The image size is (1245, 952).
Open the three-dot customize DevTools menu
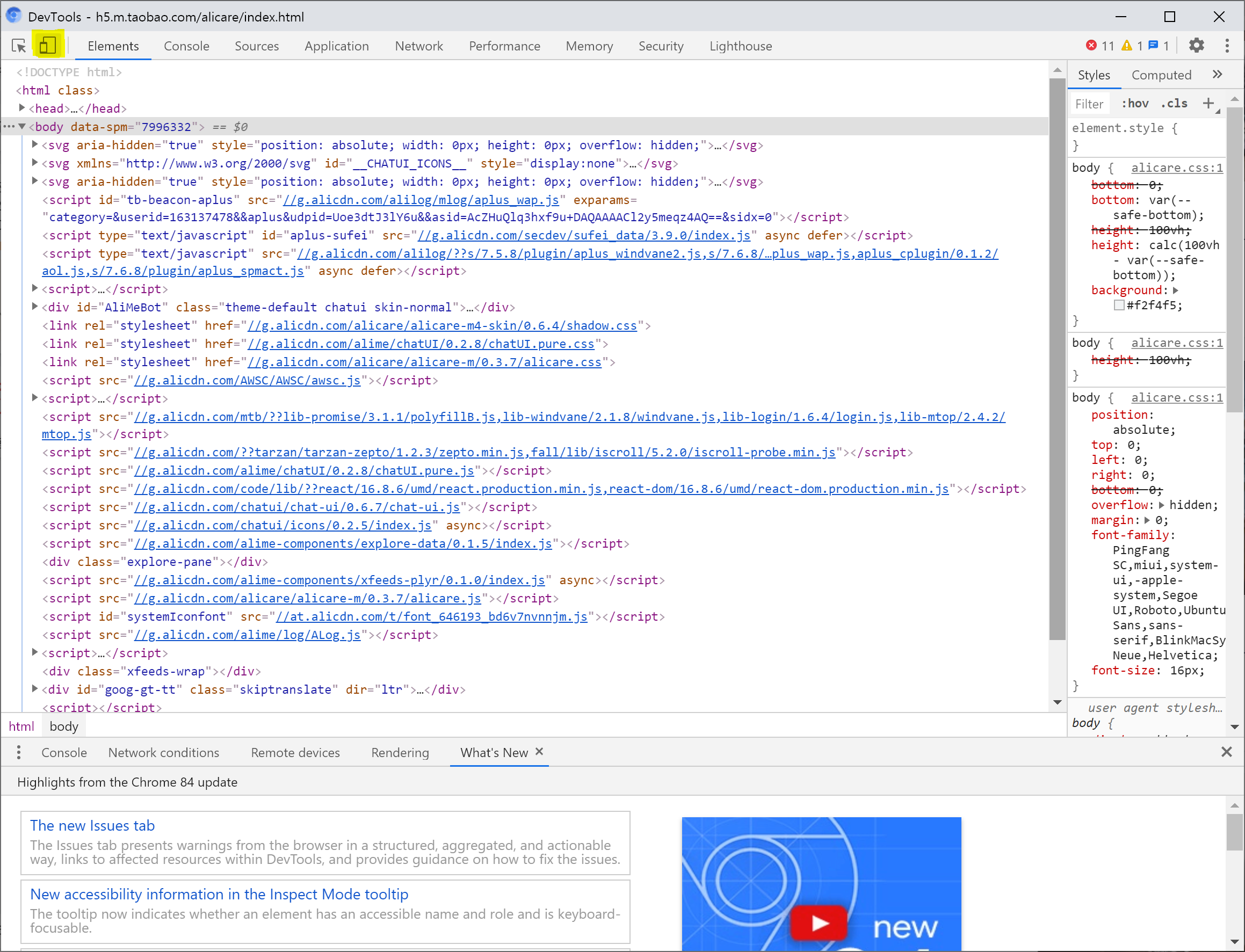pyautogui.click(x=1227, y=46)
